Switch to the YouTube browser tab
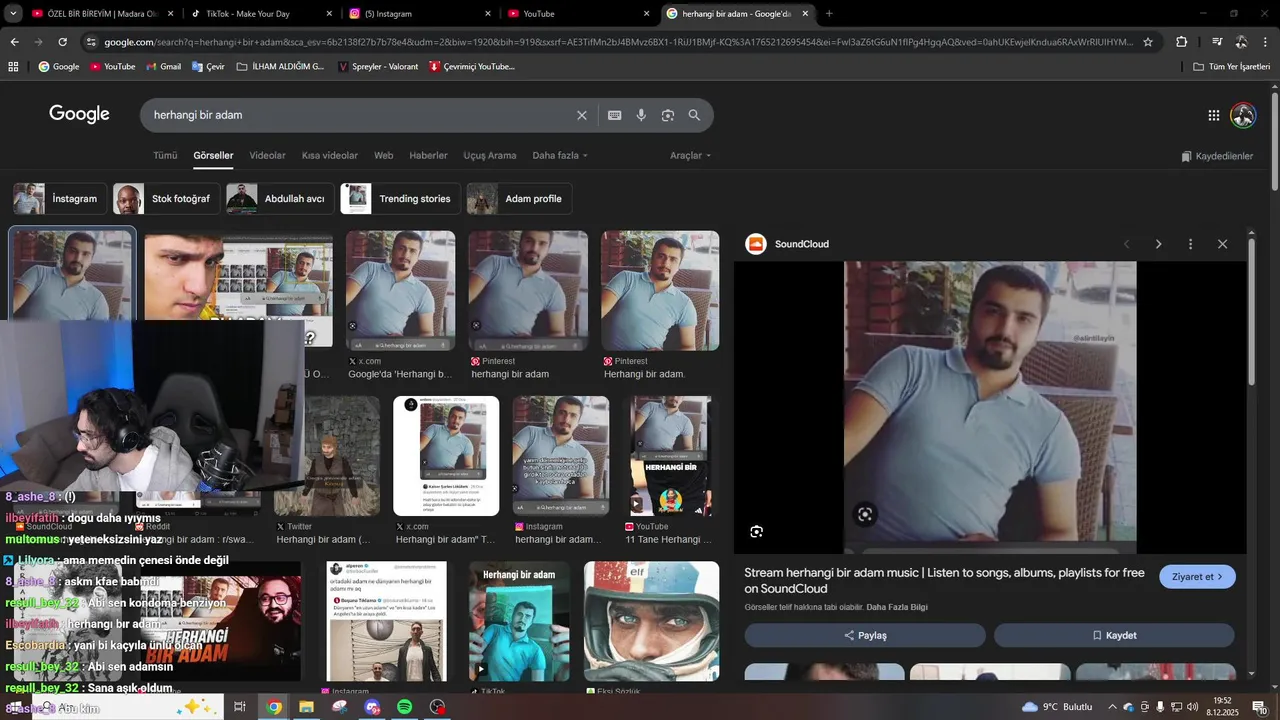1280x720 pixels. pos(578,14)
